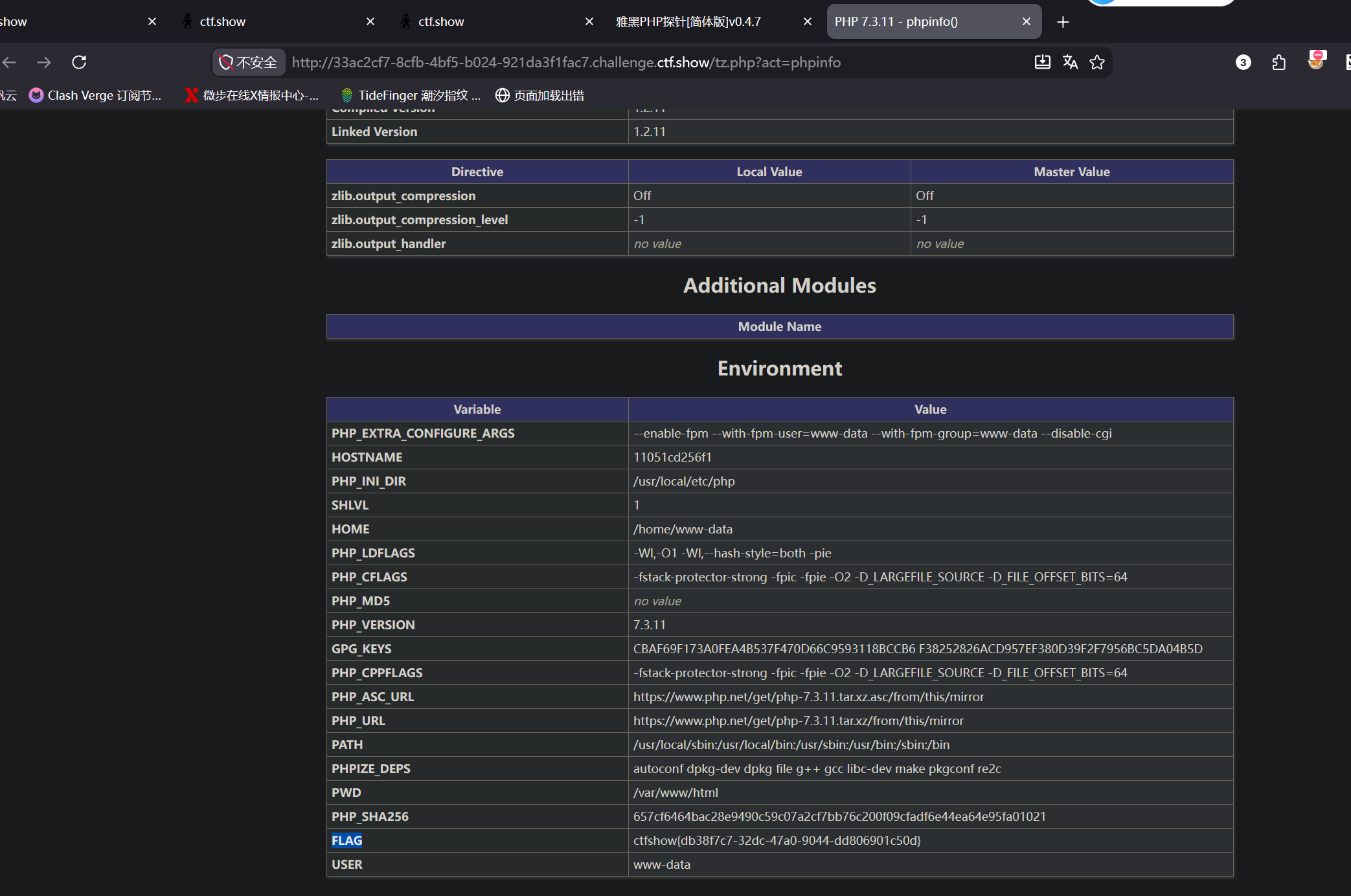Open the Clash Verge bookmark
Image resolution: width=1351 pixels, height=896 pixels.
point(95,95)
